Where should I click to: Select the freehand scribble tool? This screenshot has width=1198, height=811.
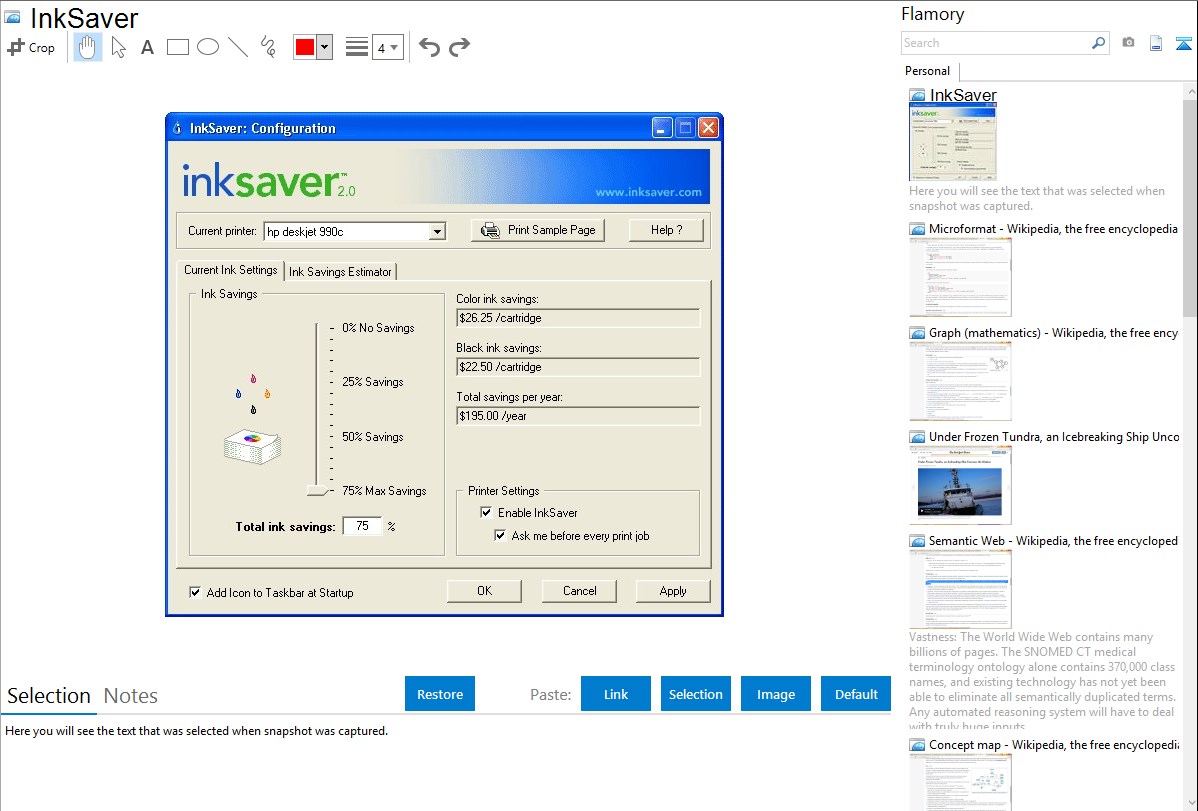[x=268, y=47]
